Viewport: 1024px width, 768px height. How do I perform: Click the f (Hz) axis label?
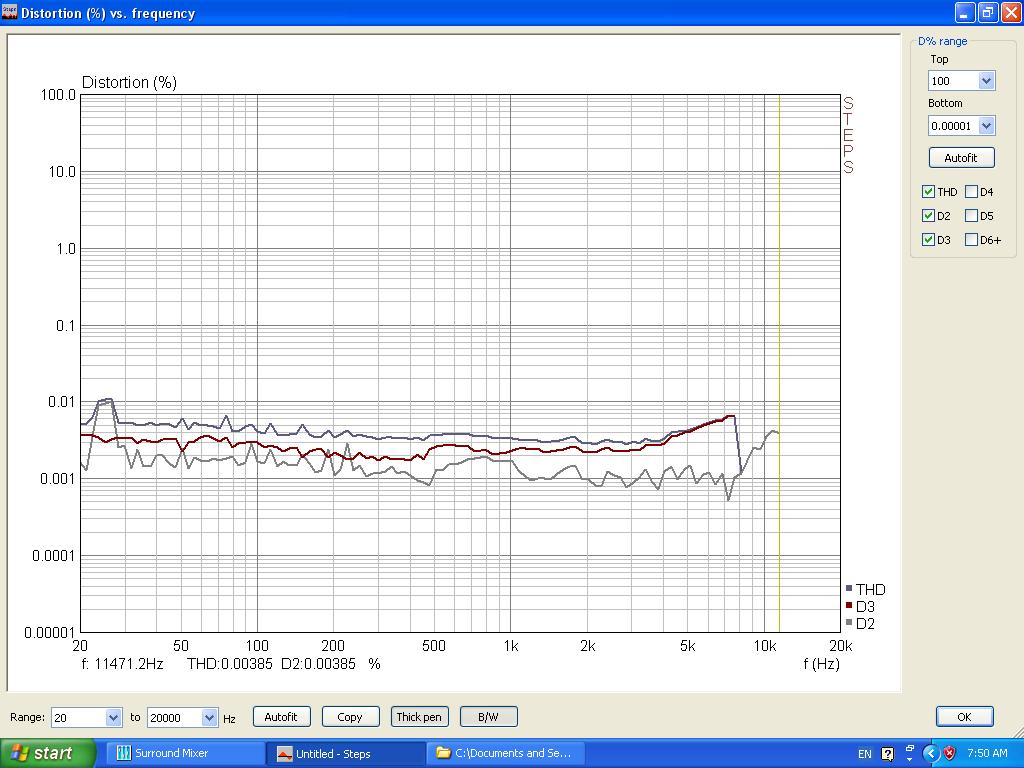point(821,664)
